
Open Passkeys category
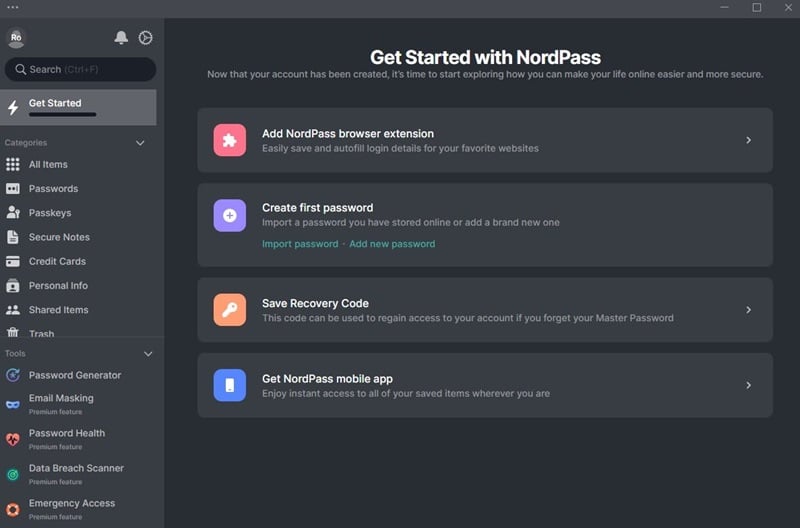pyautogui.click(x=50, y=213)
